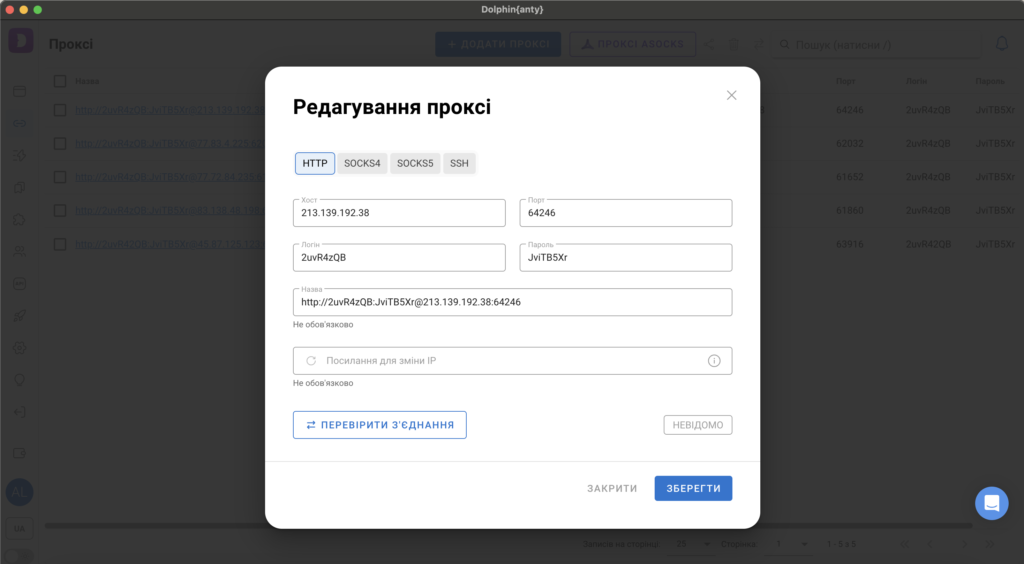This screenshot has height=564, width=1024.
Task: Open the page number dropdown
Action: [789, 544]
